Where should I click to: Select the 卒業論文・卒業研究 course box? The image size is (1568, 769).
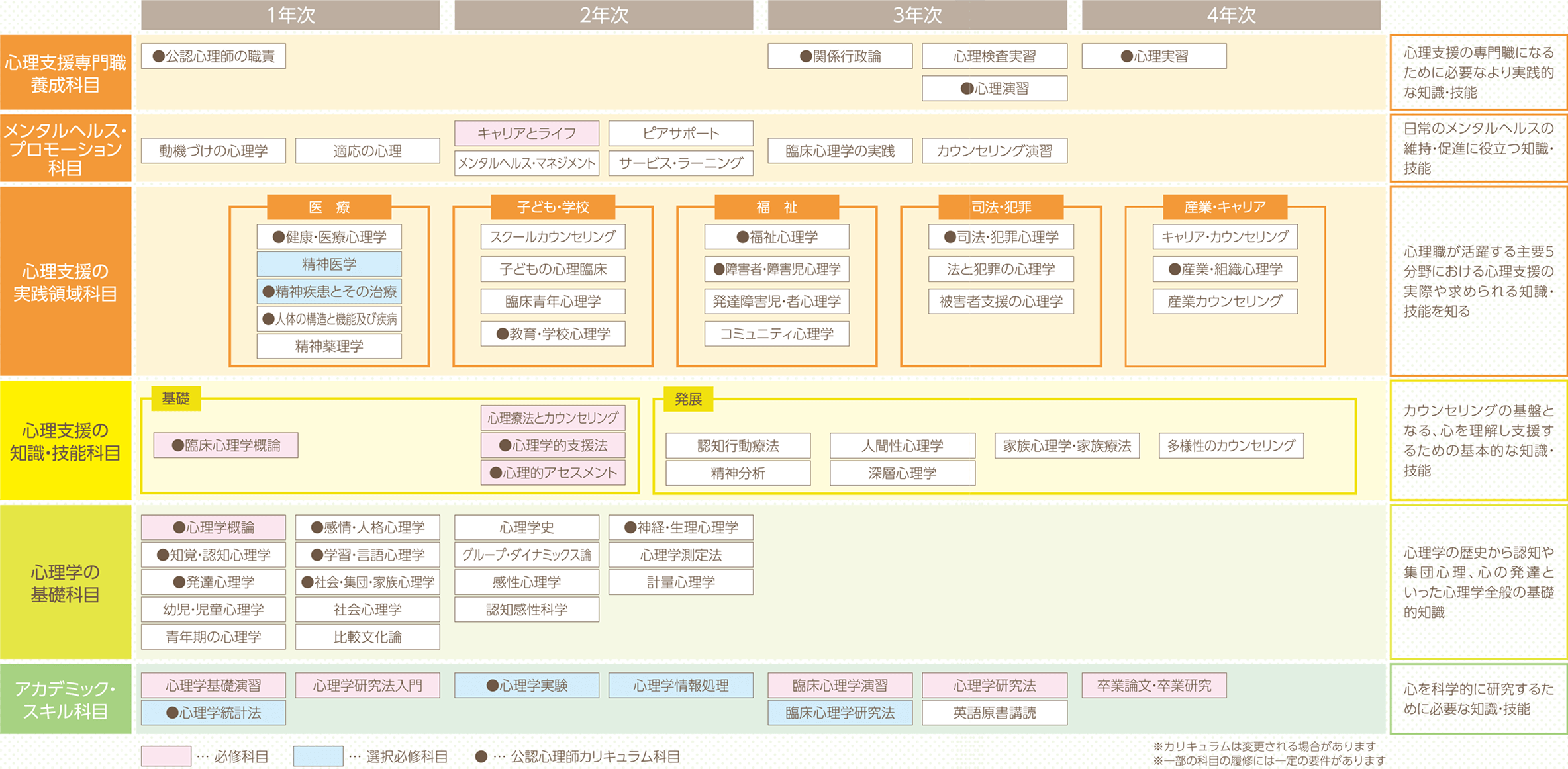click(x=1153, y=685)
